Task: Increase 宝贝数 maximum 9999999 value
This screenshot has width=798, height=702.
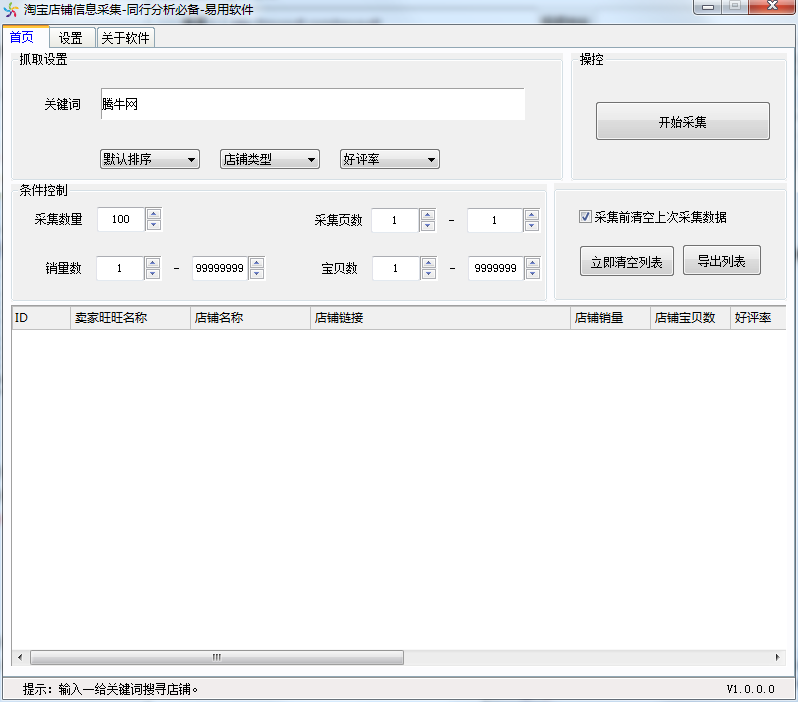Action: (x=533, y=263)
